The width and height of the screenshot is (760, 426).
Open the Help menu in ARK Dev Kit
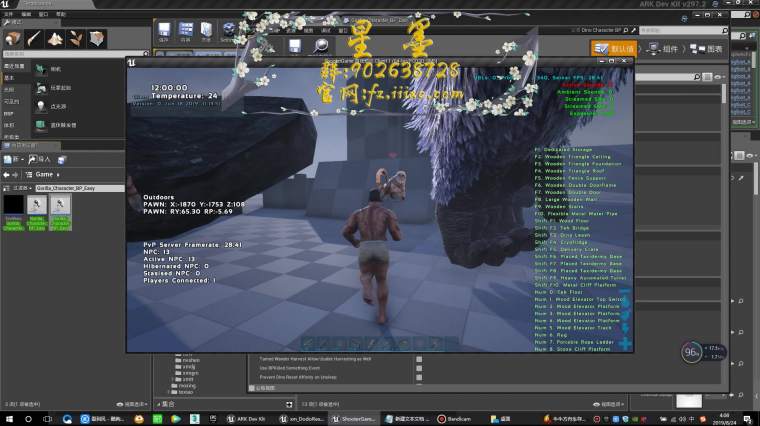tap(61, 14)
